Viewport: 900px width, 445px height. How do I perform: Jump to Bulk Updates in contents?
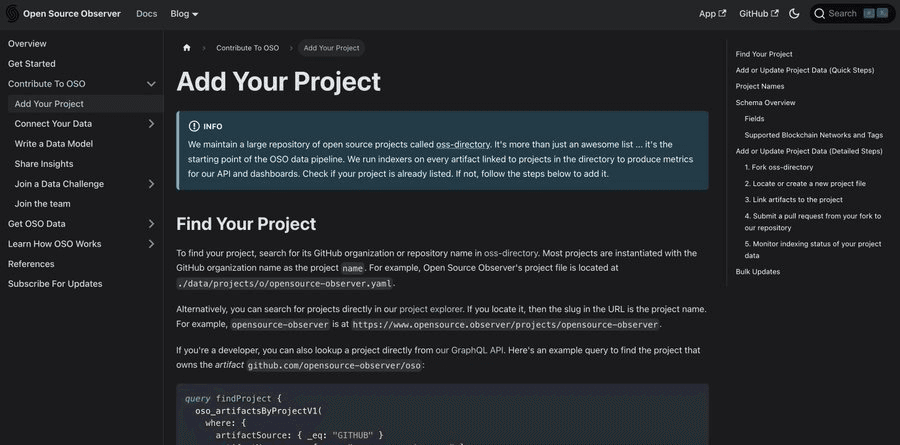click(758, 272)
